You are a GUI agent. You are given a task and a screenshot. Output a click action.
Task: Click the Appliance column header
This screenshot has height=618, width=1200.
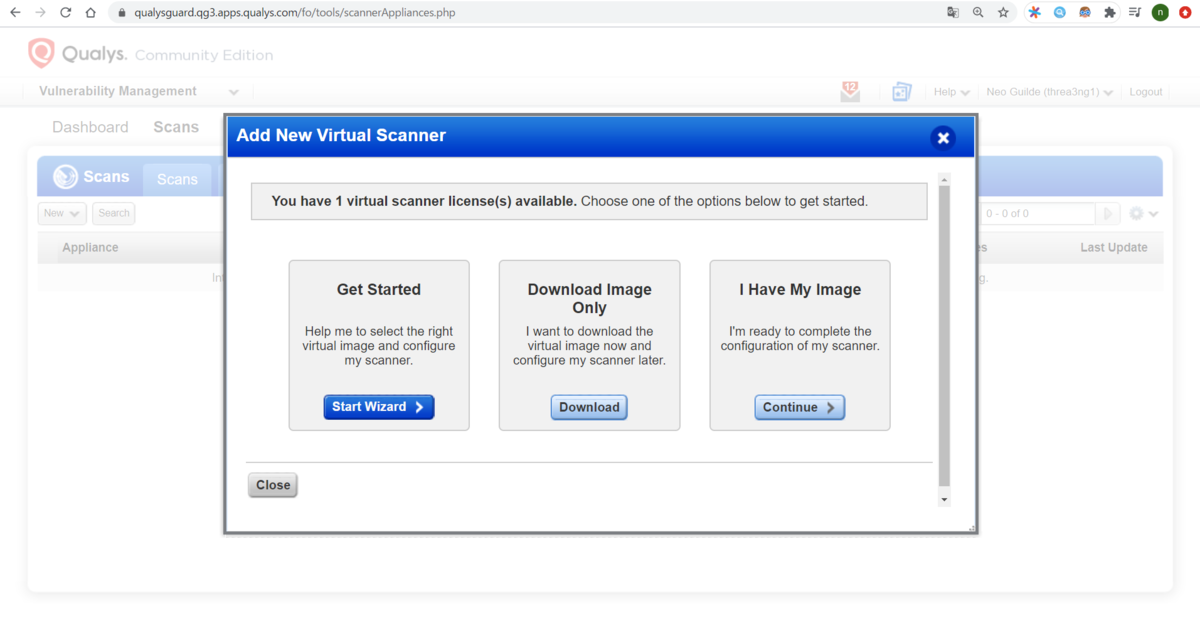click(90, 248)
